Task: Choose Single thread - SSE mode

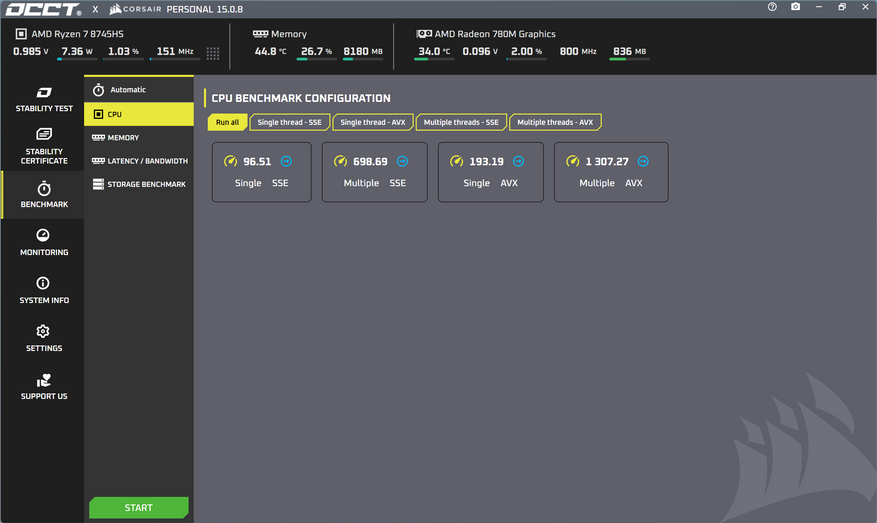Action: coord(289,122)
